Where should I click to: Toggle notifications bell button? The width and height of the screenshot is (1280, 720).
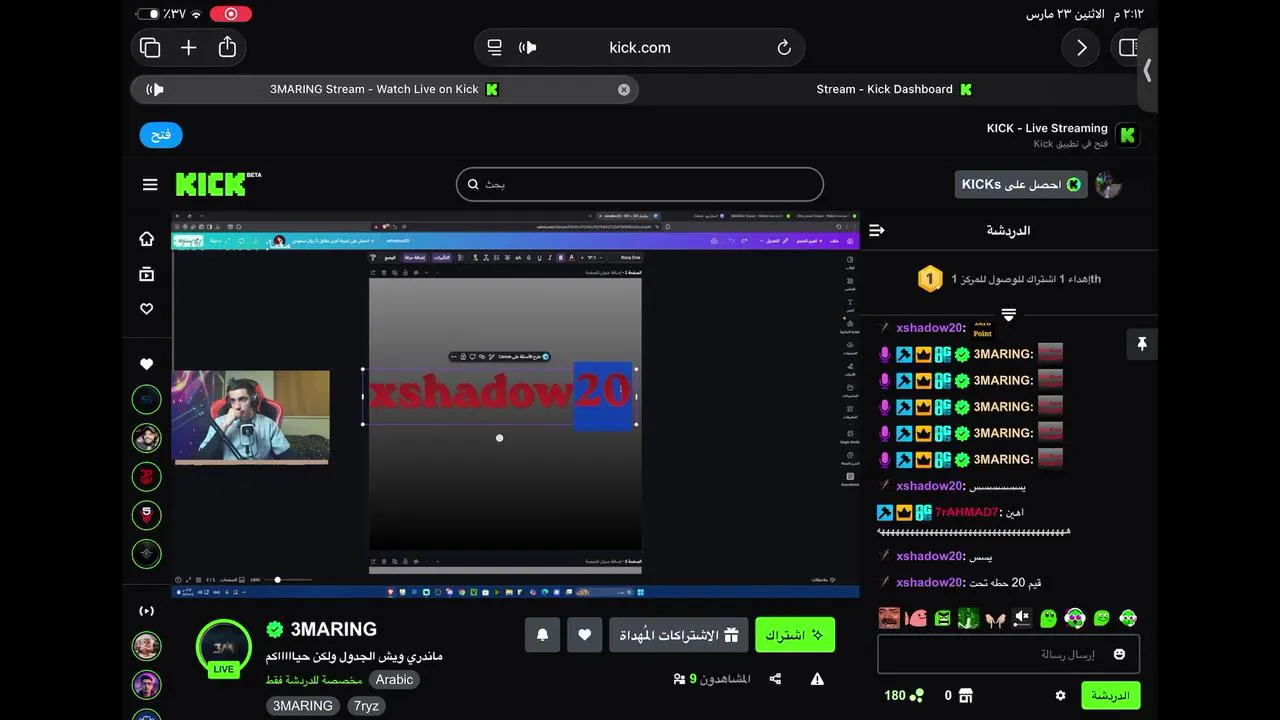(543, 635)
